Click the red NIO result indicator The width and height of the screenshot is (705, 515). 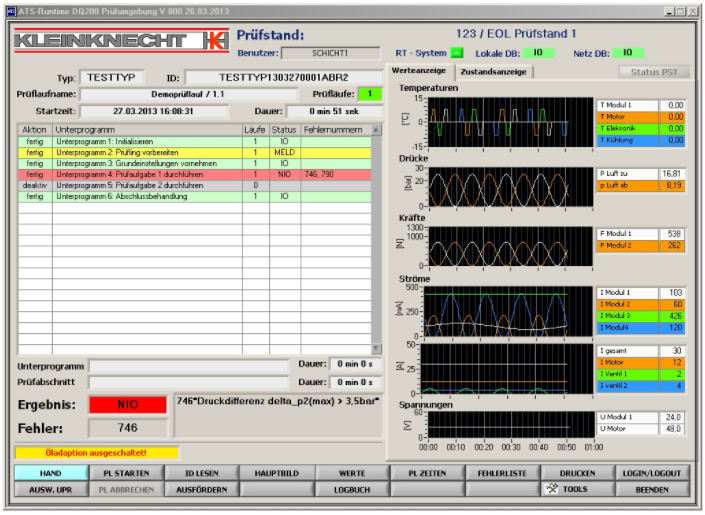pyautogui.click(x=128, y=404)
